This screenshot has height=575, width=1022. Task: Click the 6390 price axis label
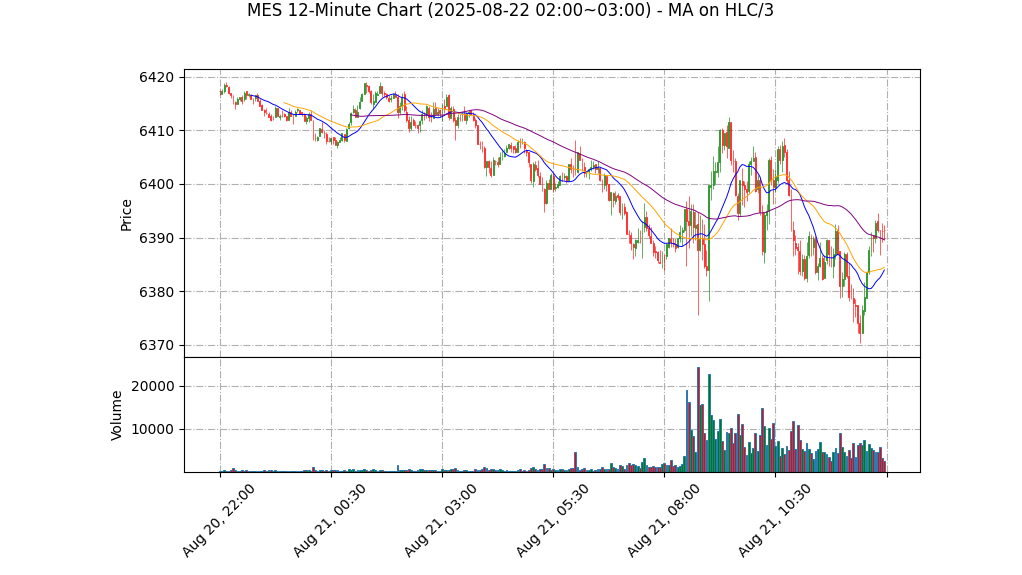156,239
